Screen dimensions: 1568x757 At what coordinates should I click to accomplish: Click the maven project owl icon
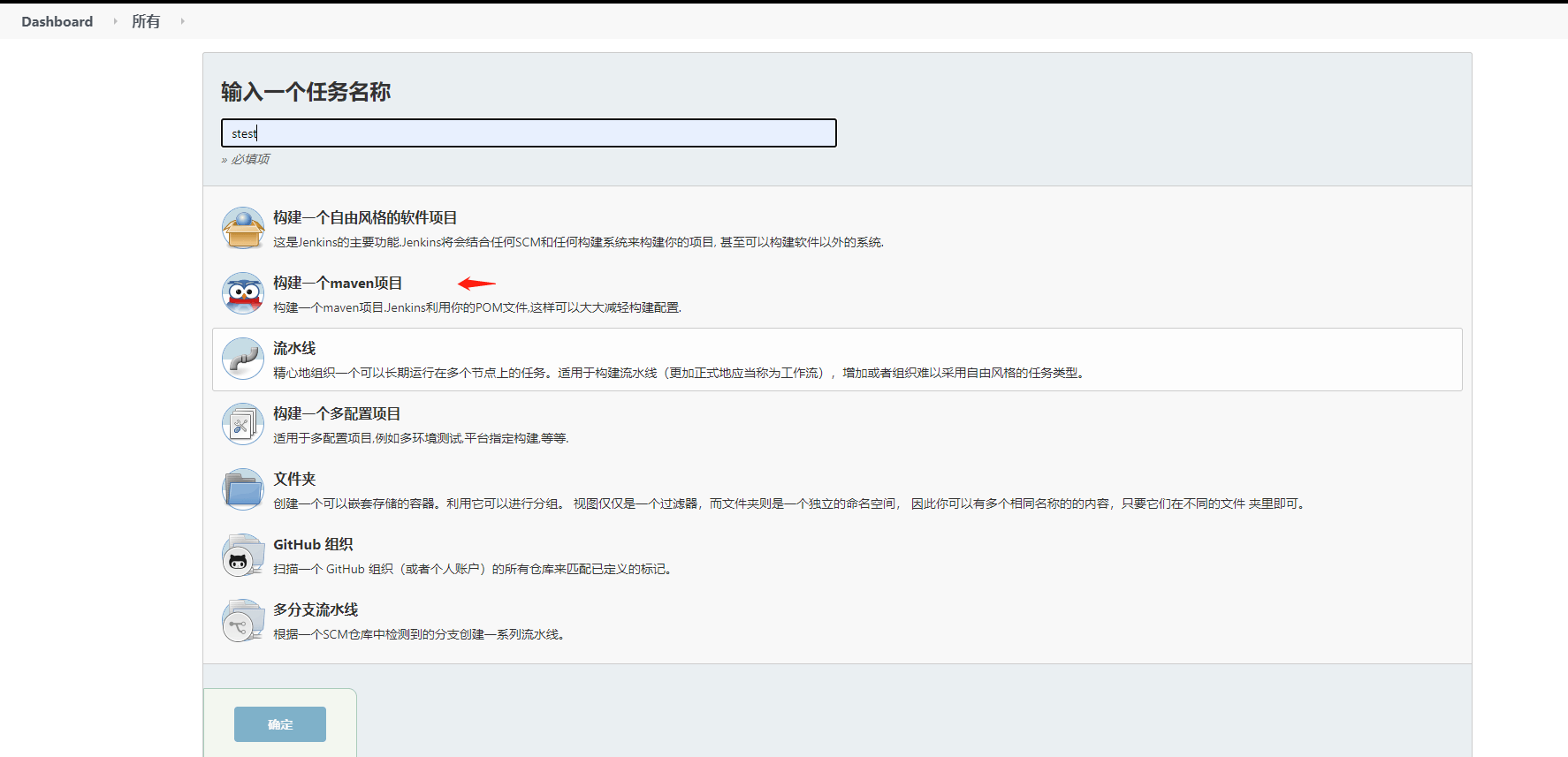click(x=243, y=293)
